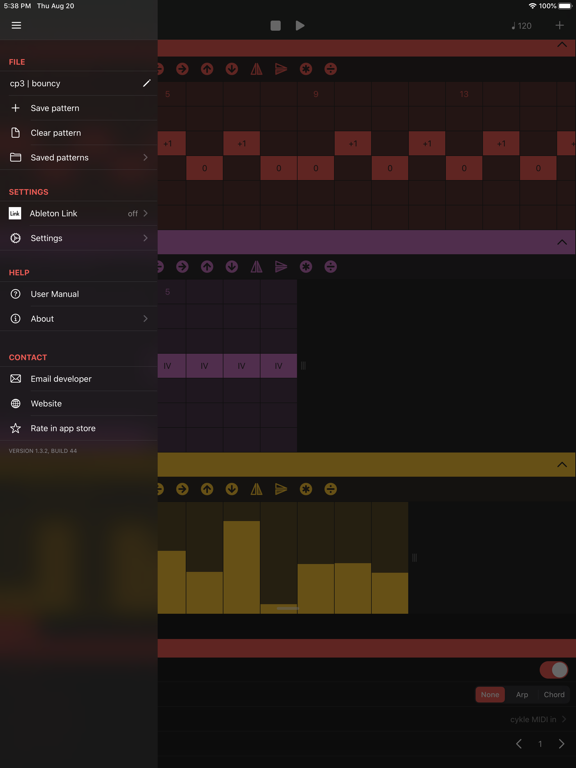Open the User Manual
The height and width of the screenshot is (768, 576).
pyautogui.click(x=78, y=294)
